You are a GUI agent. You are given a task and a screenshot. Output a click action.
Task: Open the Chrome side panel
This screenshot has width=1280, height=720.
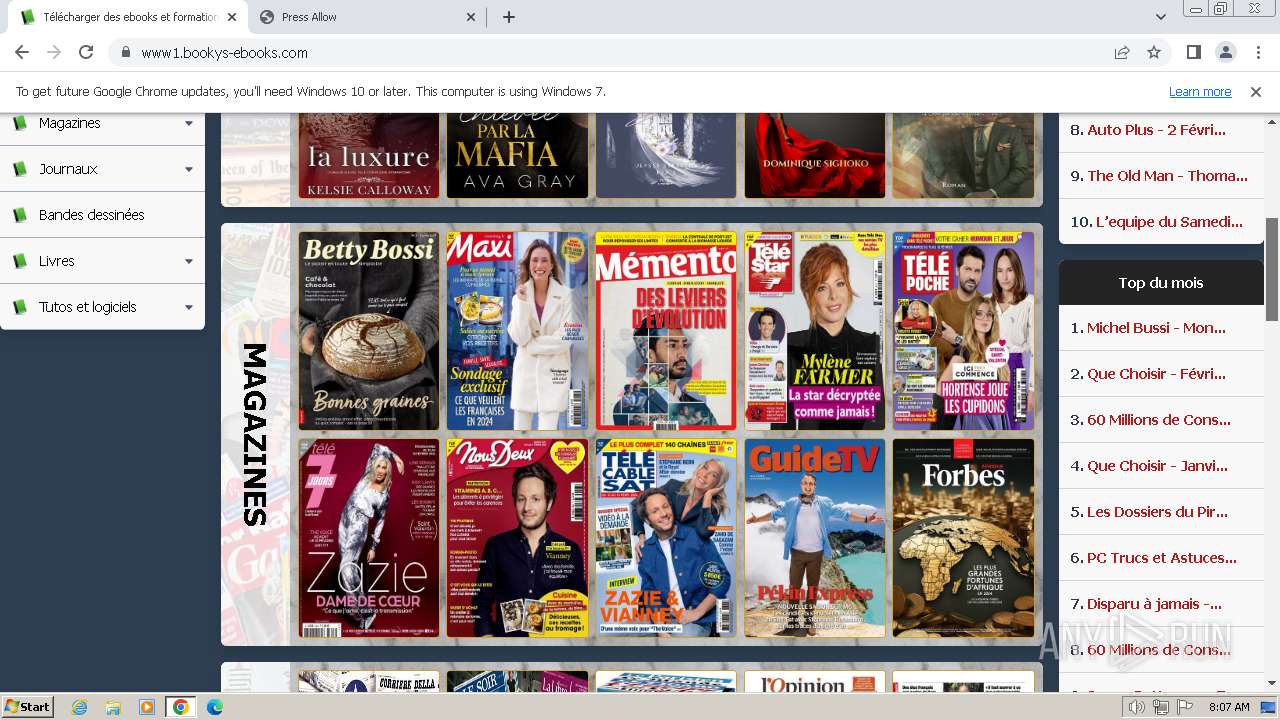[1193, 53]
